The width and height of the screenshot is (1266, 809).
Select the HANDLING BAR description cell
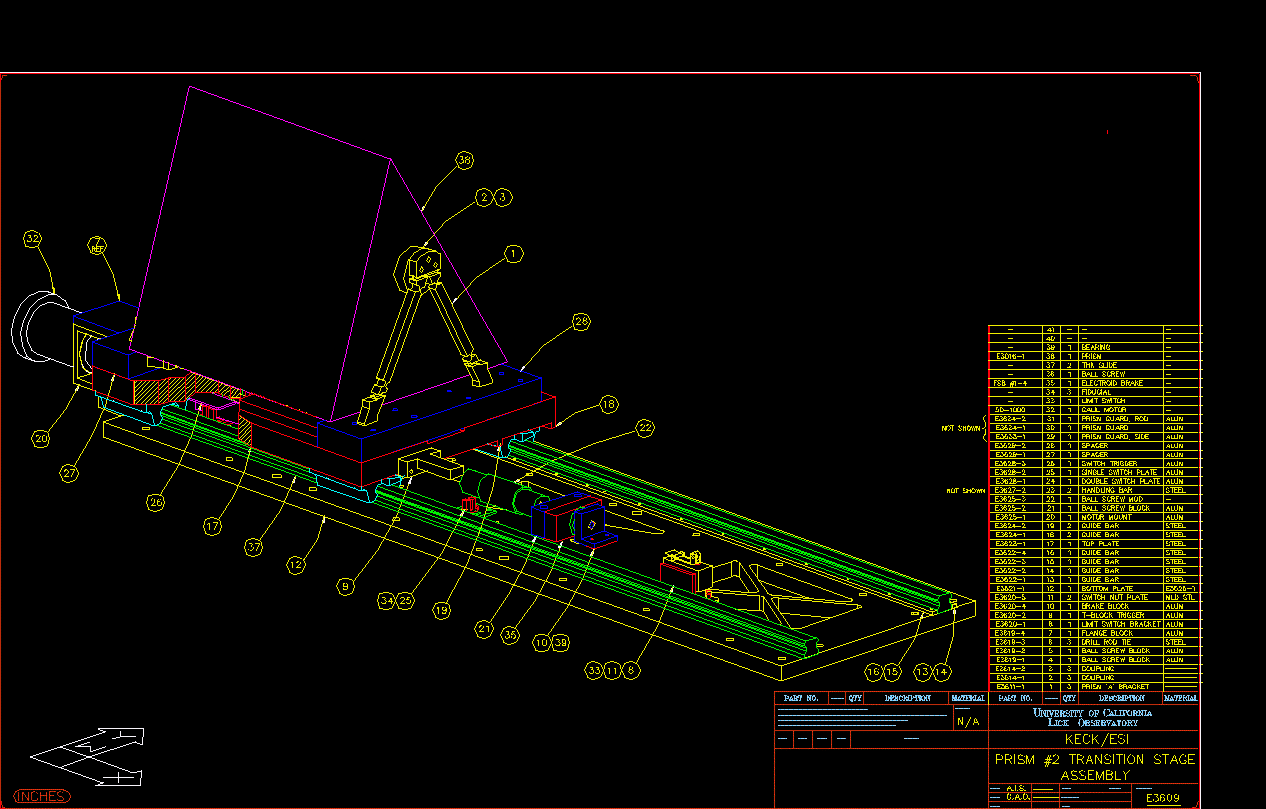pos(1120,490)
